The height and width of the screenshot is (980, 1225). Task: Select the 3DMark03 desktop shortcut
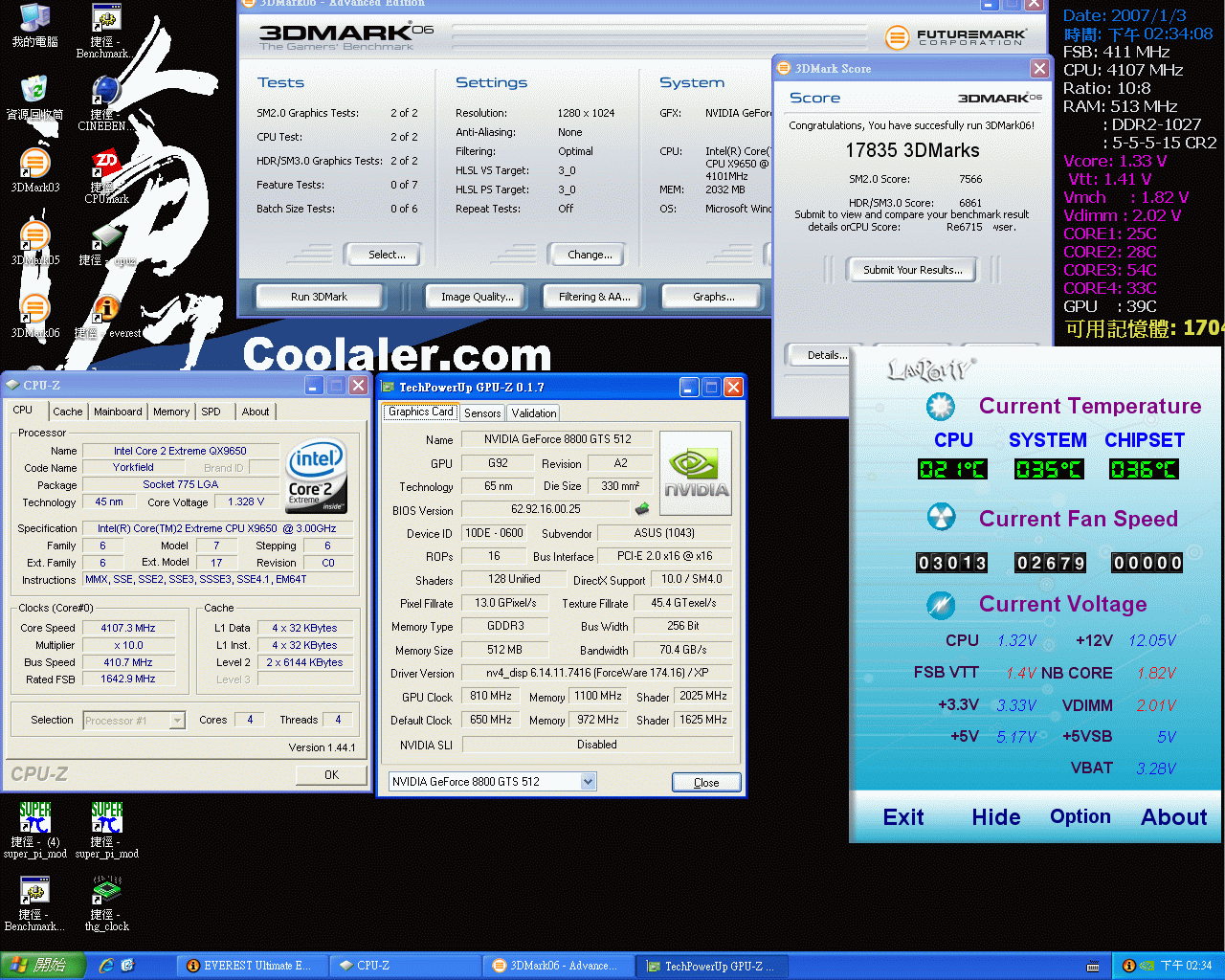[x=35, y=170]
